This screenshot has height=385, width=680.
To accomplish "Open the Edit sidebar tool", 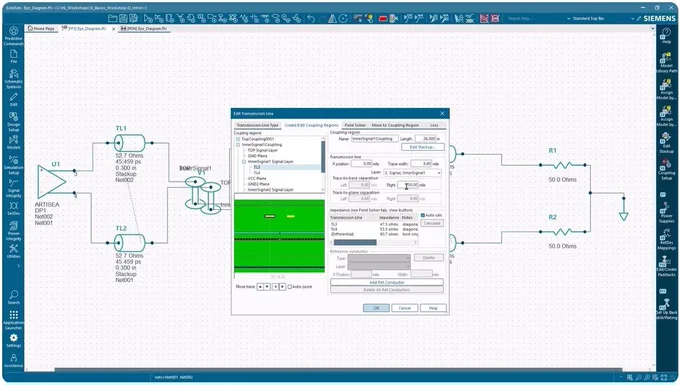I will [13, 99].
